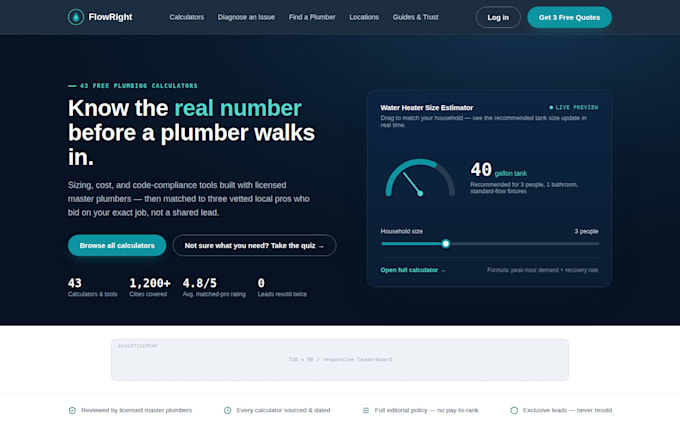Click 'Every calculator sourced & dated' text

pos(283,410)
